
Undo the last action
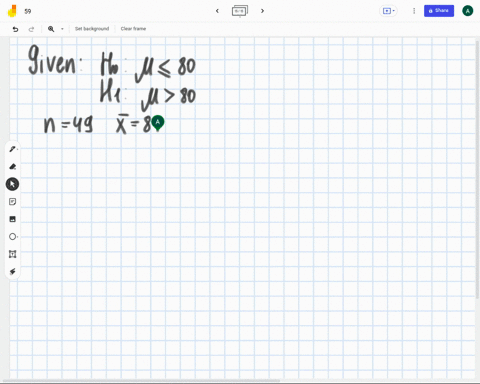15,29
